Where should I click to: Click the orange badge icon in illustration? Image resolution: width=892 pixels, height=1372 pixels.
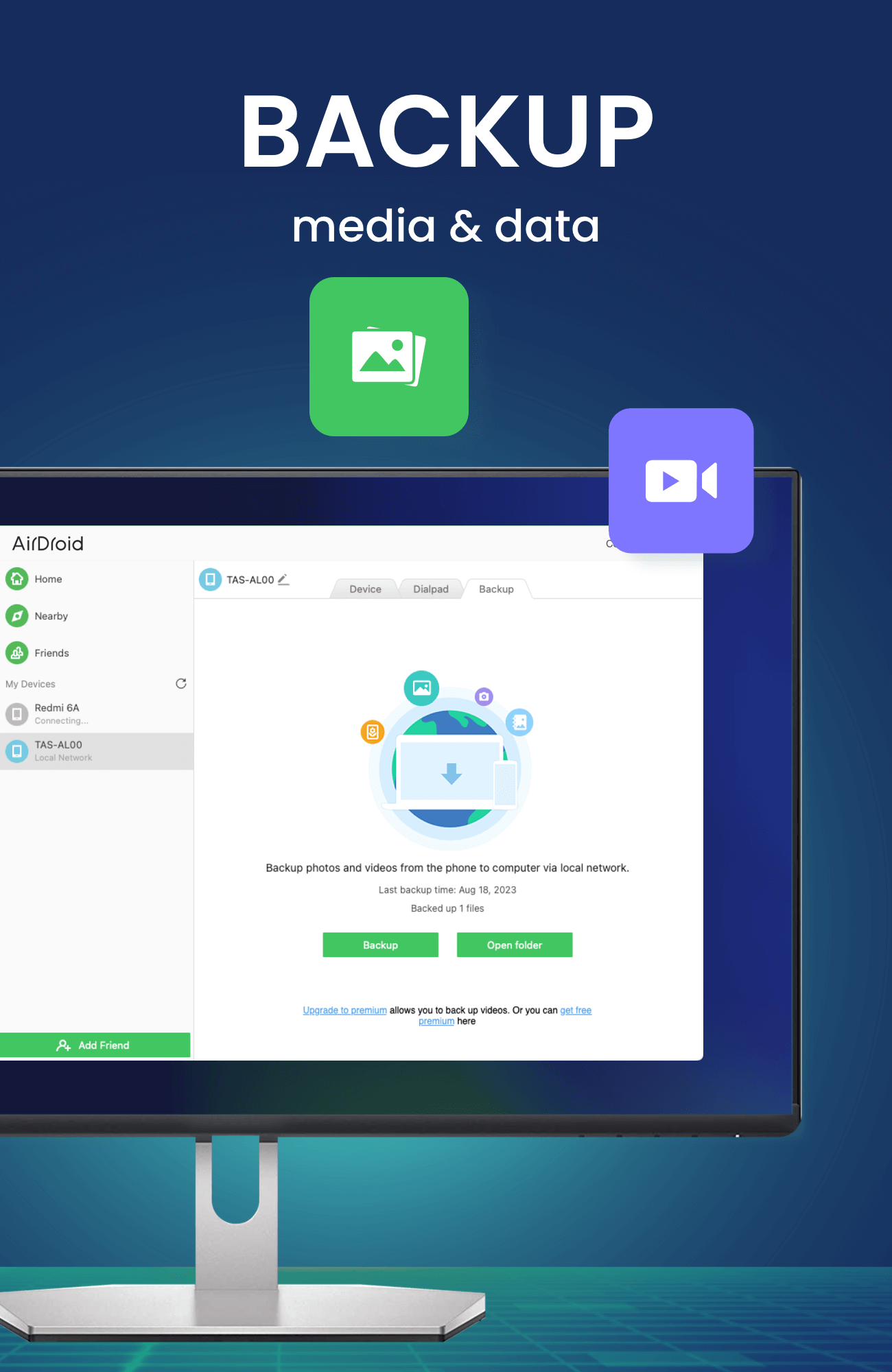[x=373, y=732]
